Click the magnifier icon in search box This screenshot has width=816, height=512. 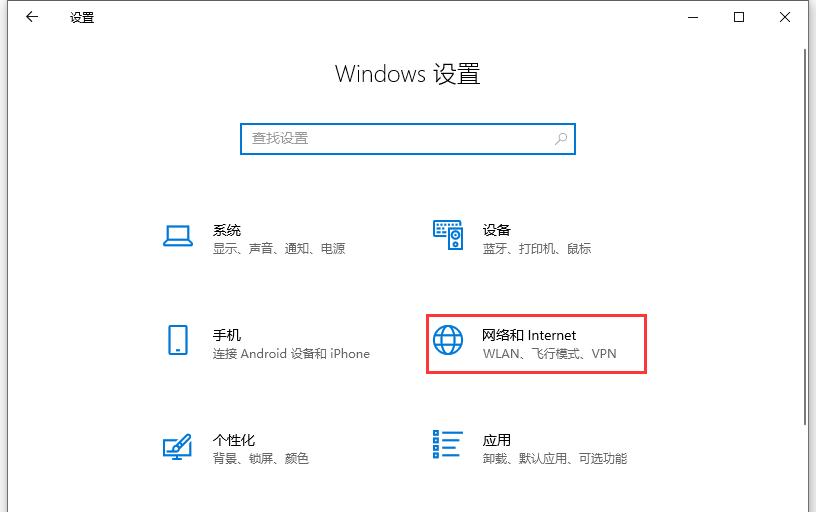[561, 138]
